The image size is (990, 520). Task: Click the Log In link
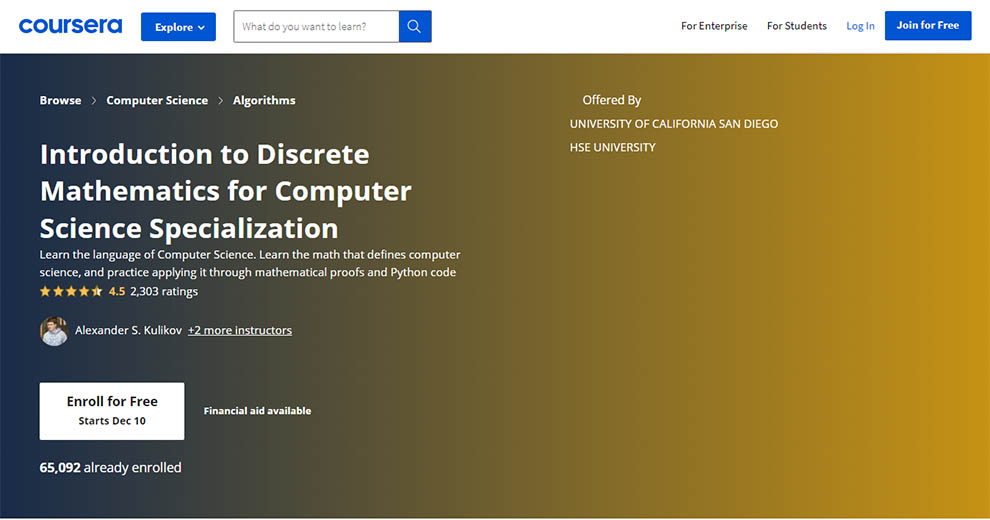860,26
